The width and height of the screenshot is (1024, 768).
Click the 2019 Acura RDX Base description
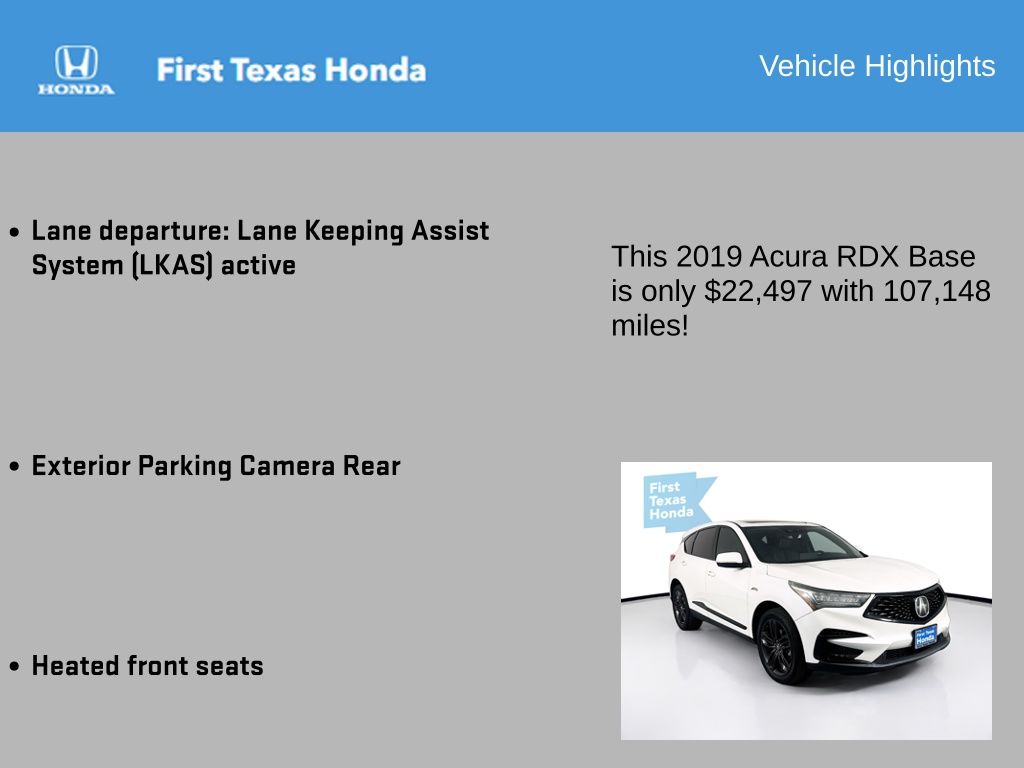(x=801, y=291)
